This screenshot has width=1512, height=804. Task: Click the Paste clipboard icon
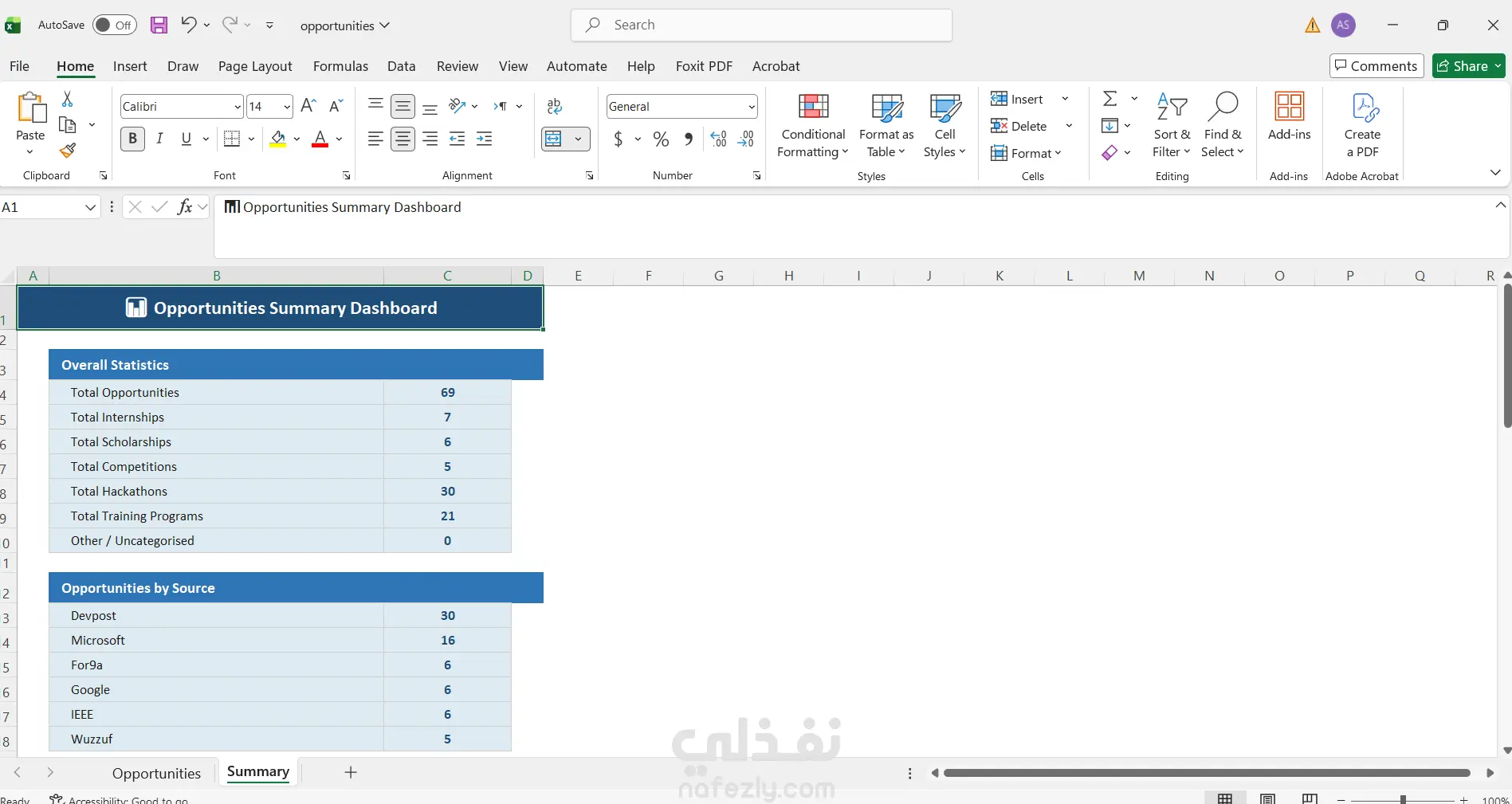(x=30, y=108)
